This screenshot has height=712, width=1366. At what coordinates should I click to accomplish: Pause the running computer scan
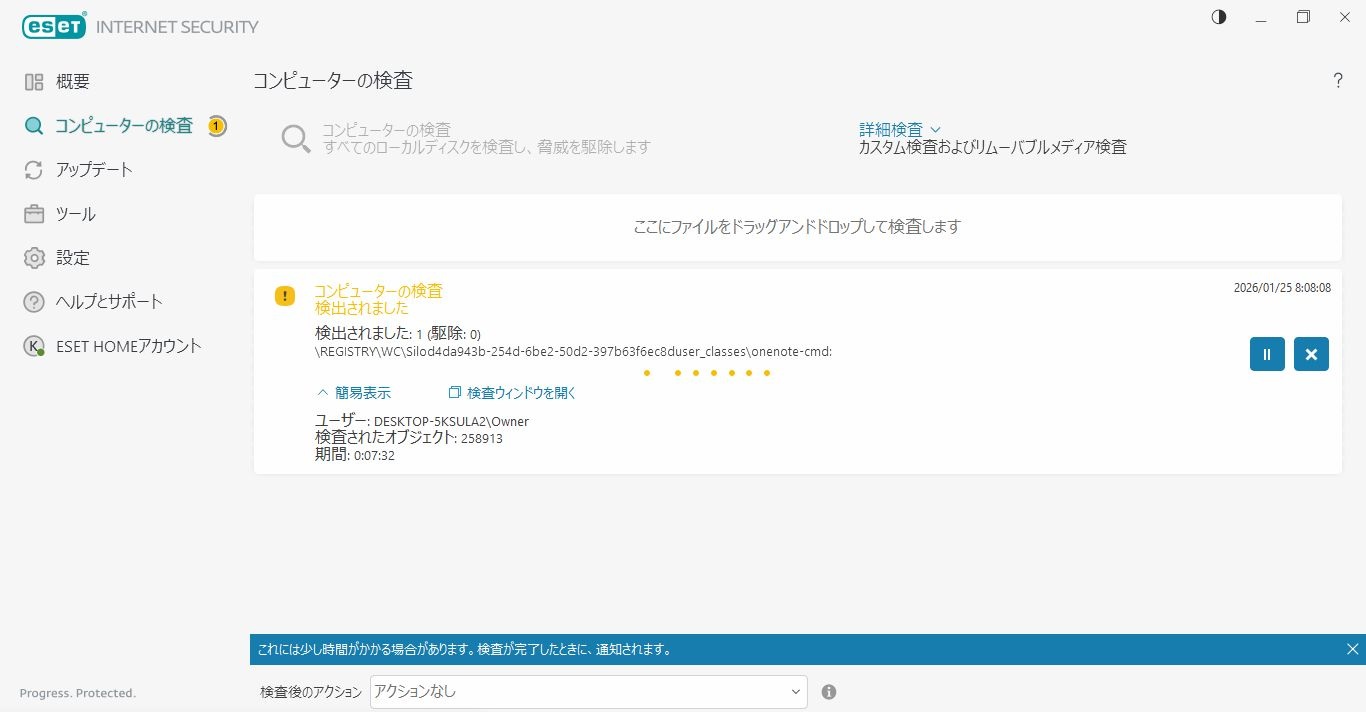tap(1266, 354)
